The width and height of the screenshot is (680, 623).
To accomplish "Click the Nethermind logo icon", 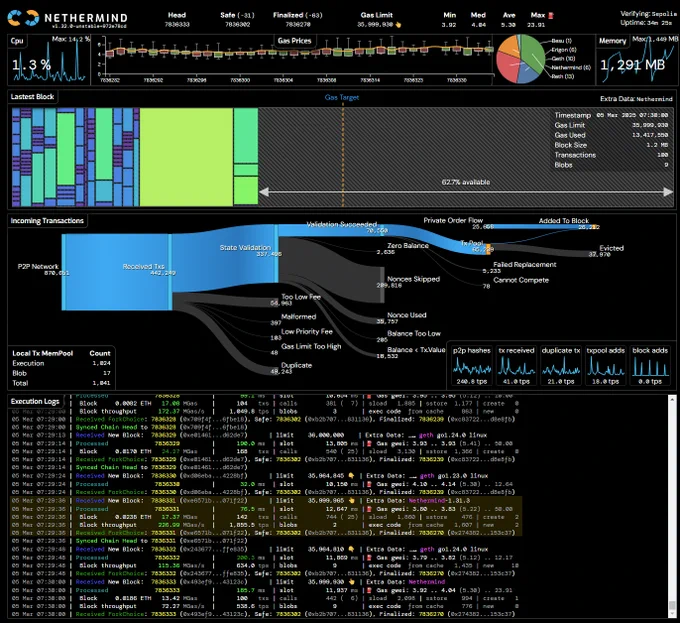I will point(23,18).
